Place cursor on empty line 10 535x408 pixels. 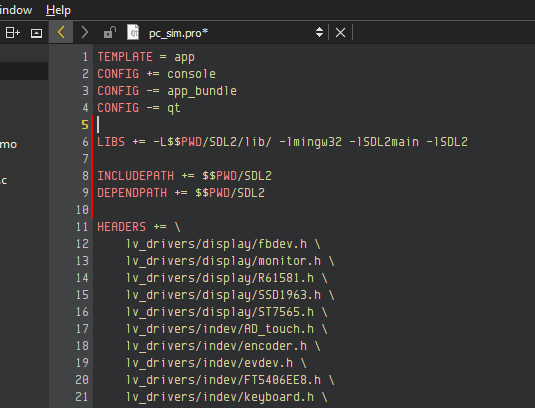(x=314, y=210)
